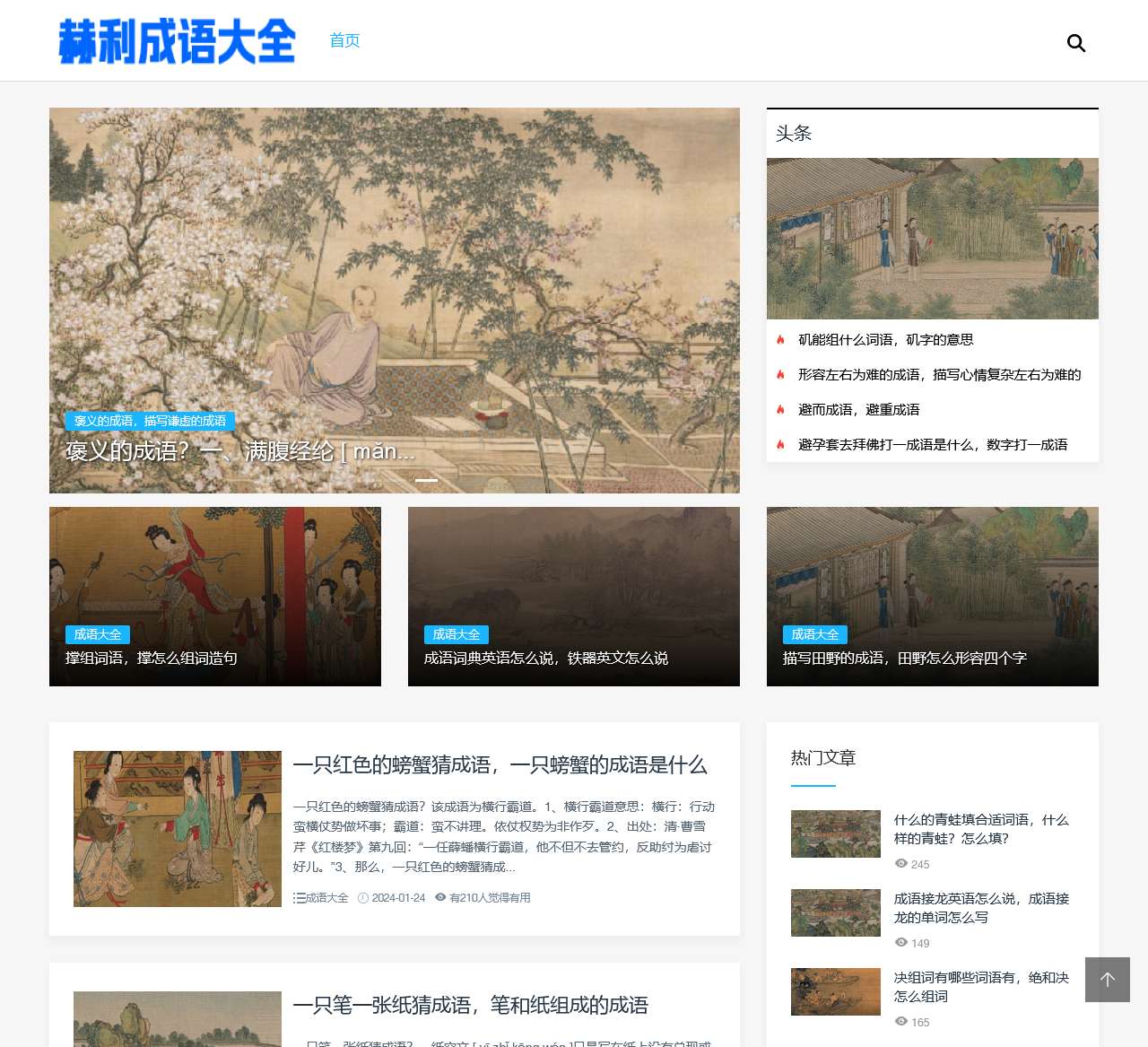Open headline 避而成语，避重成语
The width and height of the screenshot is (1148, 1047).
pyautogui.click(x=859, y=410)
